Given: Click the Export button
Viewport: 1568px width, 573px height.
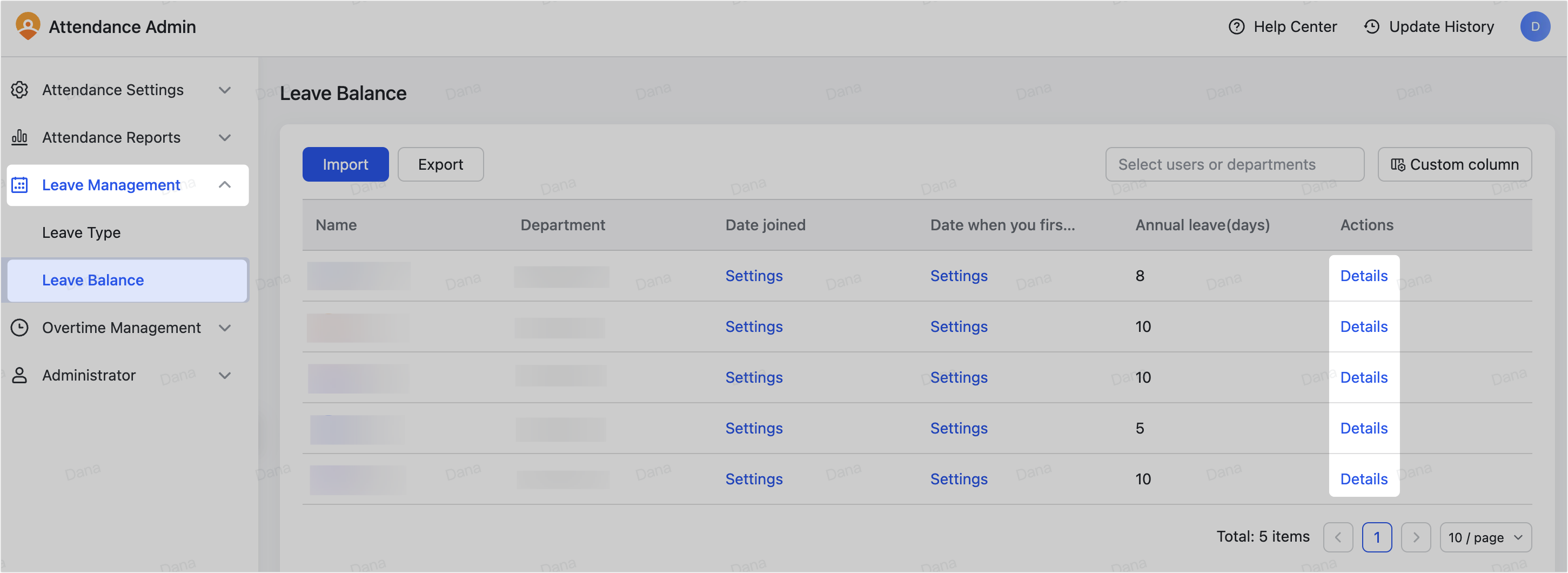Looking at the screenshot, I should pyautogui.click(x=440, y=164).
